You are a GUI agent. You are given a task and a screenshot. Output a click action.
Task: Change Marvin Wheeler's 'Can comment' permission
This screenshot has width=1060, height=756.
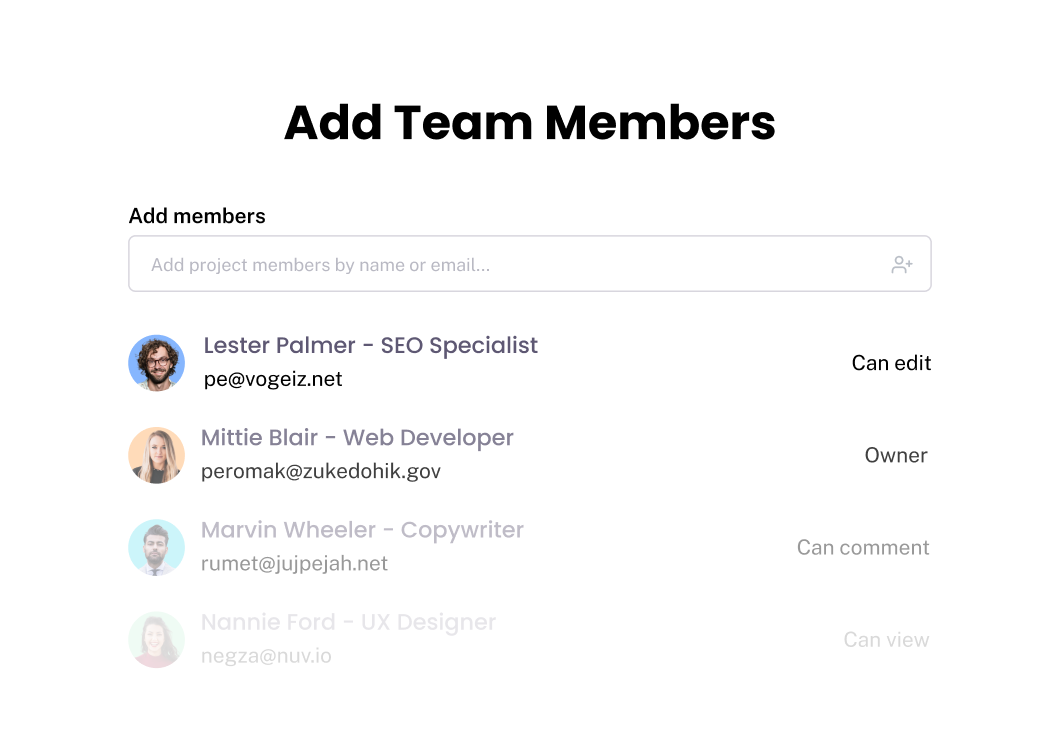point(862,547)
